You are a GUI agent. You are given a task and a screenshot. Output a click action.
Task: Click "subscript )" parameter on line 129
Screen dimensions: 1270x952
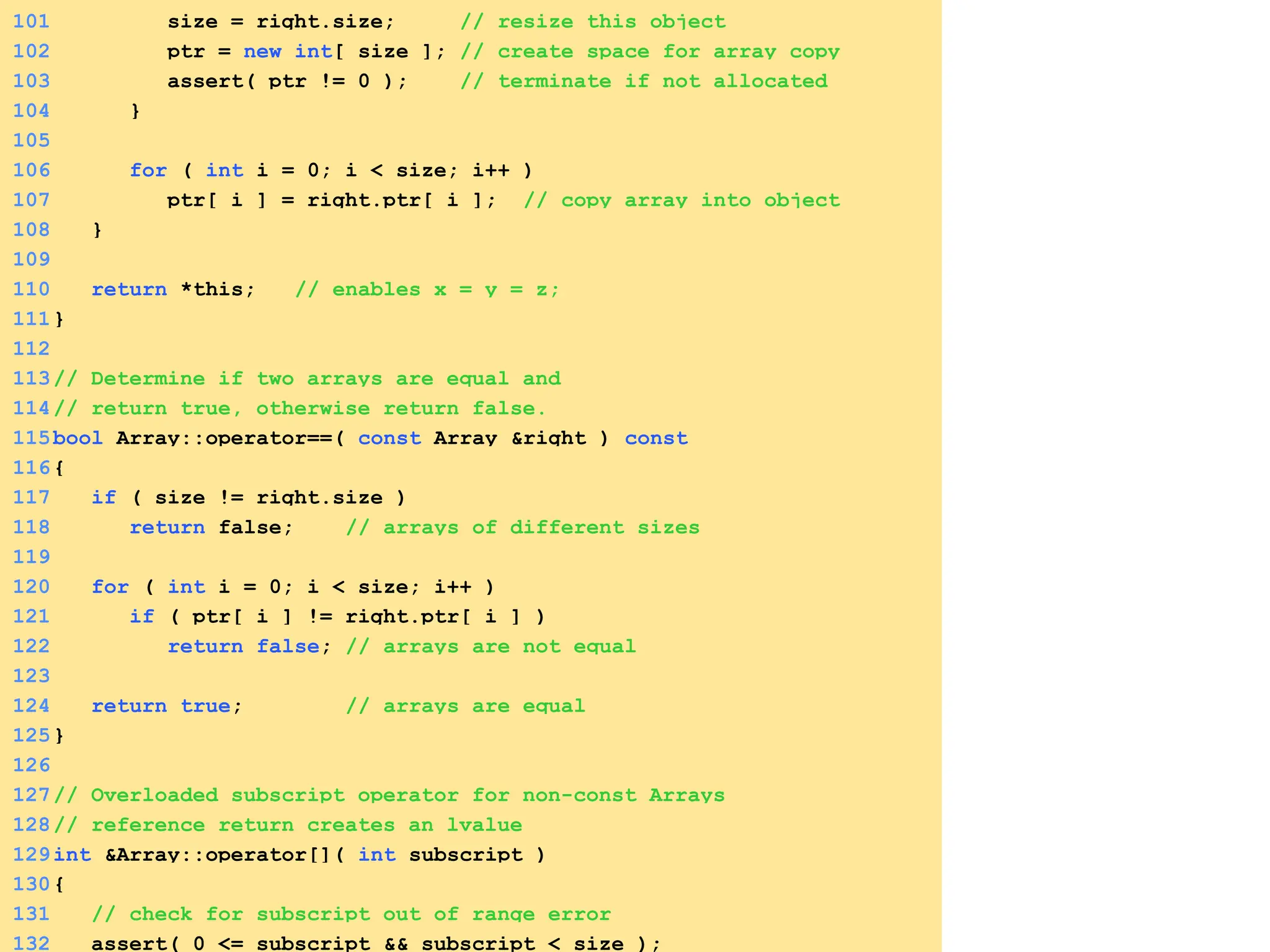477,855
